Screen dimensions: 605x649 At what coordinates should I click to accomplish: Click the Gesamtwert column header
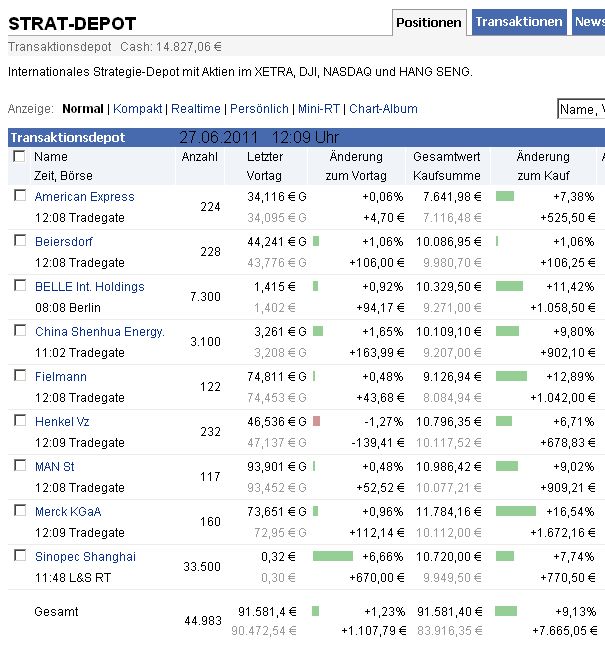click(447, 157)
